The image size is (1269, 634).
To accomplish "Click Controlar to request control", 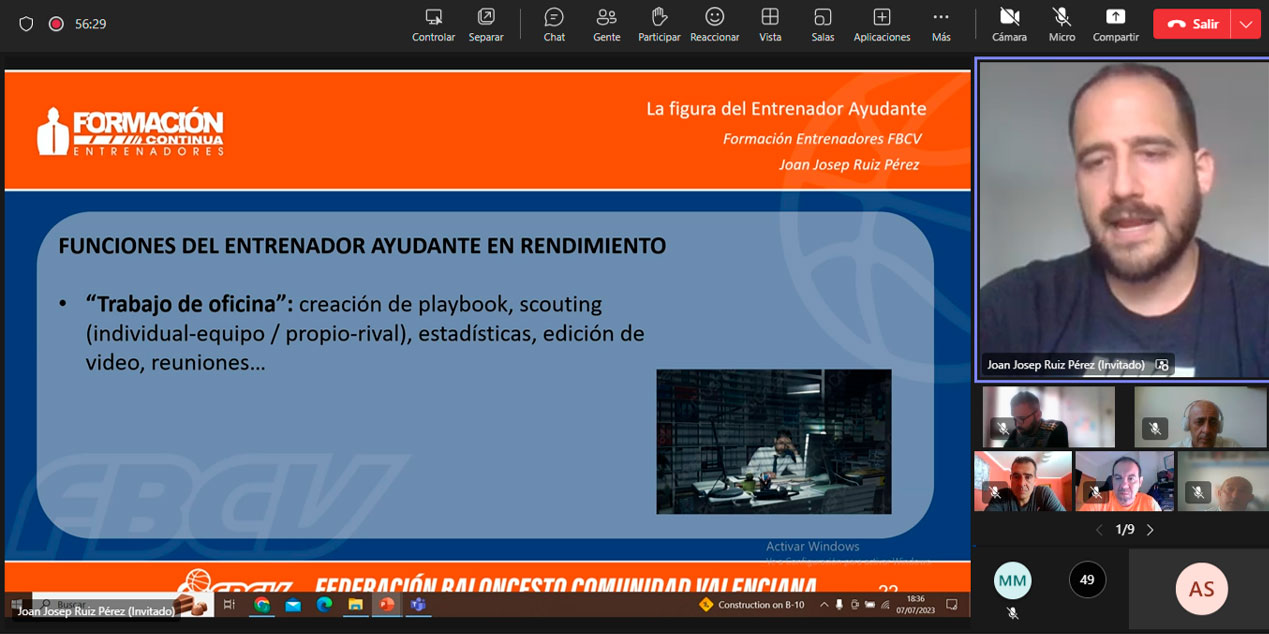I will tap(433, 24).
